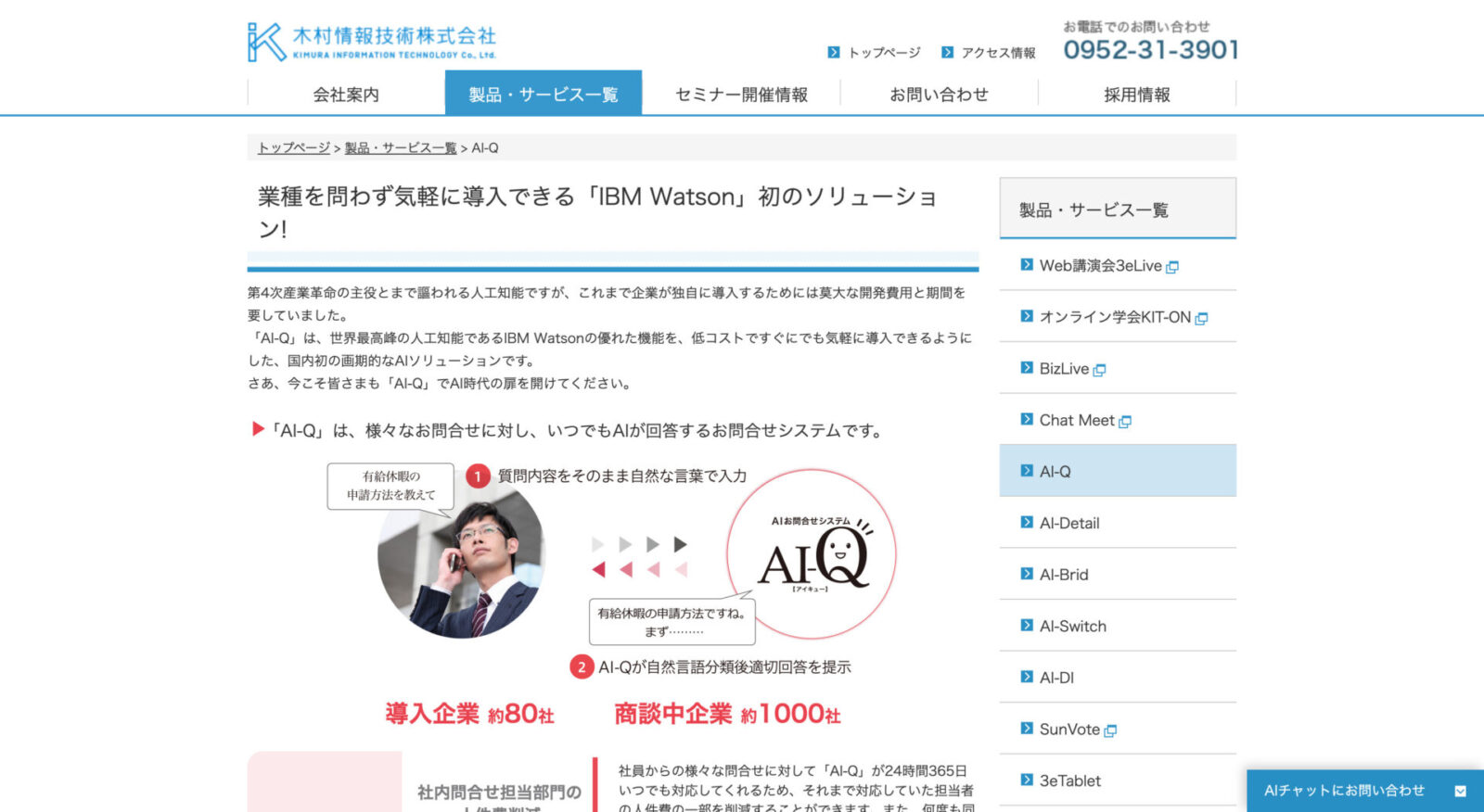Click the external-link icon beside SunVote
This screenshot has width=1484, height=812.
click(x=1110, y=731)
